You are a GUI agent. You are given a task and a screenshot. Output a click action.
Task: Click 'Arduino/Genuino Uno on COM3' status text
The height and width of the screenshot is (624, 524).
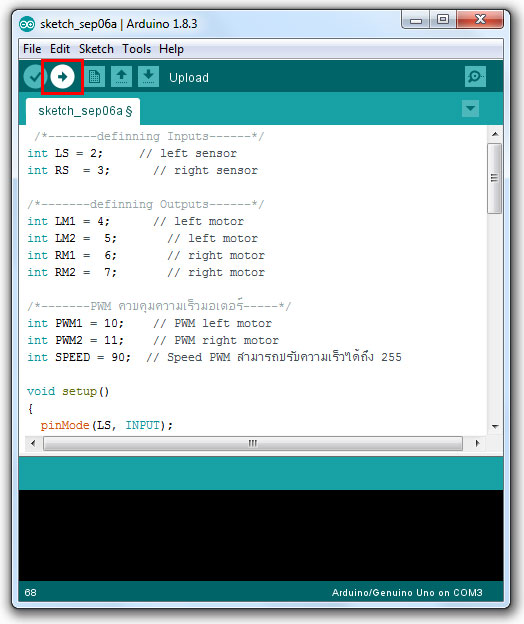coord(407,593)
